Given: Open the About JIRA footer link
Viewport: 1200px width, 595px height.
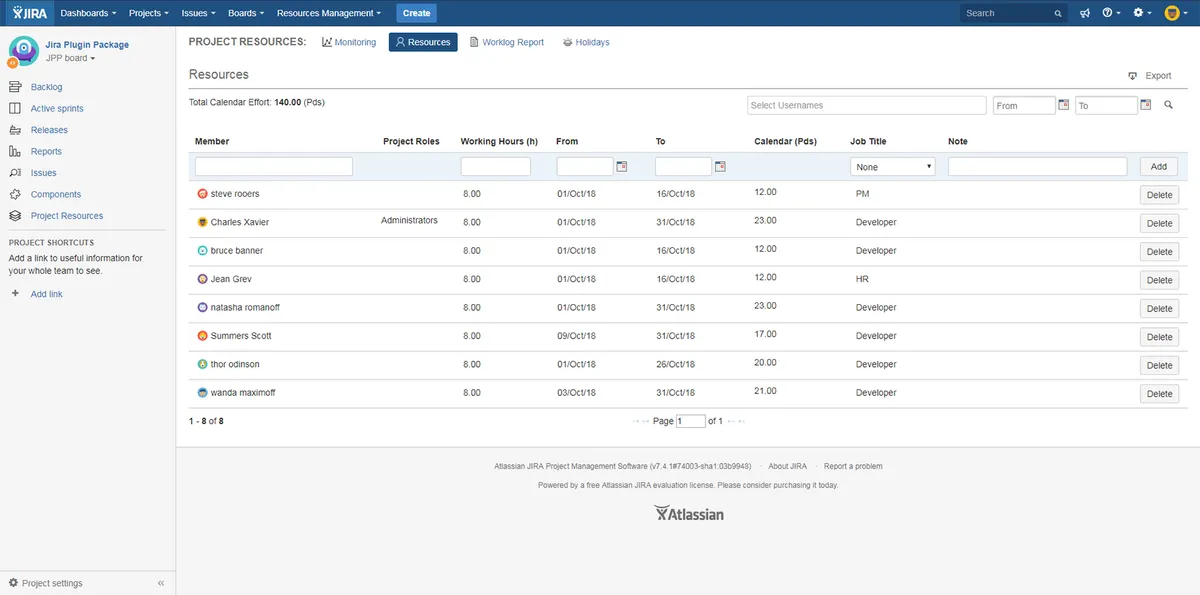Looking at the screenshot, I should [787, 466].
